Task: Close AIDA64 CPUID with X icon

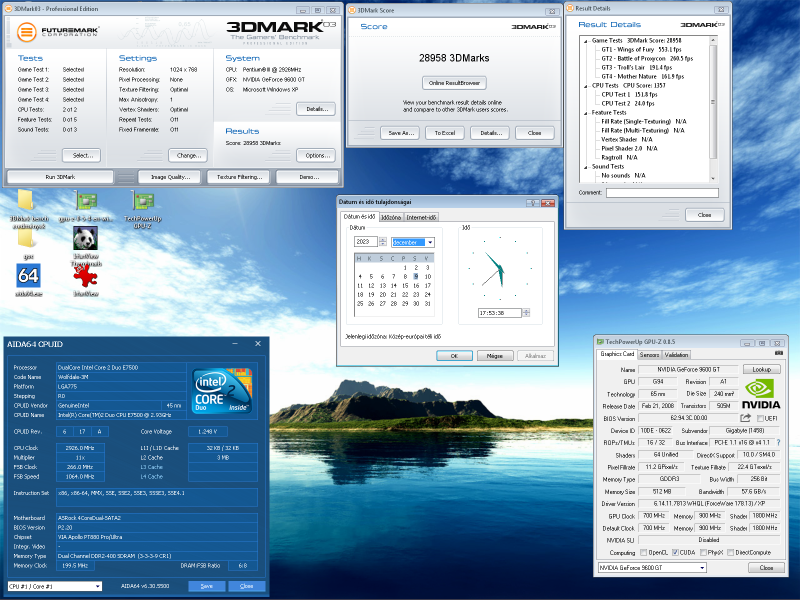Action: point(258,344)
